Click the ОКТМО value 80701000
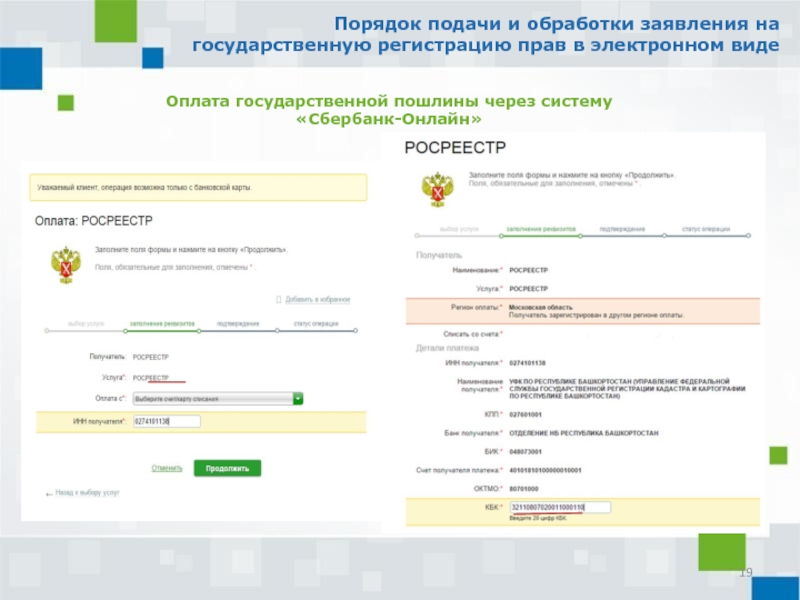Image resolution: width=800 pixels, height=600 pixels. pos(524,489)
